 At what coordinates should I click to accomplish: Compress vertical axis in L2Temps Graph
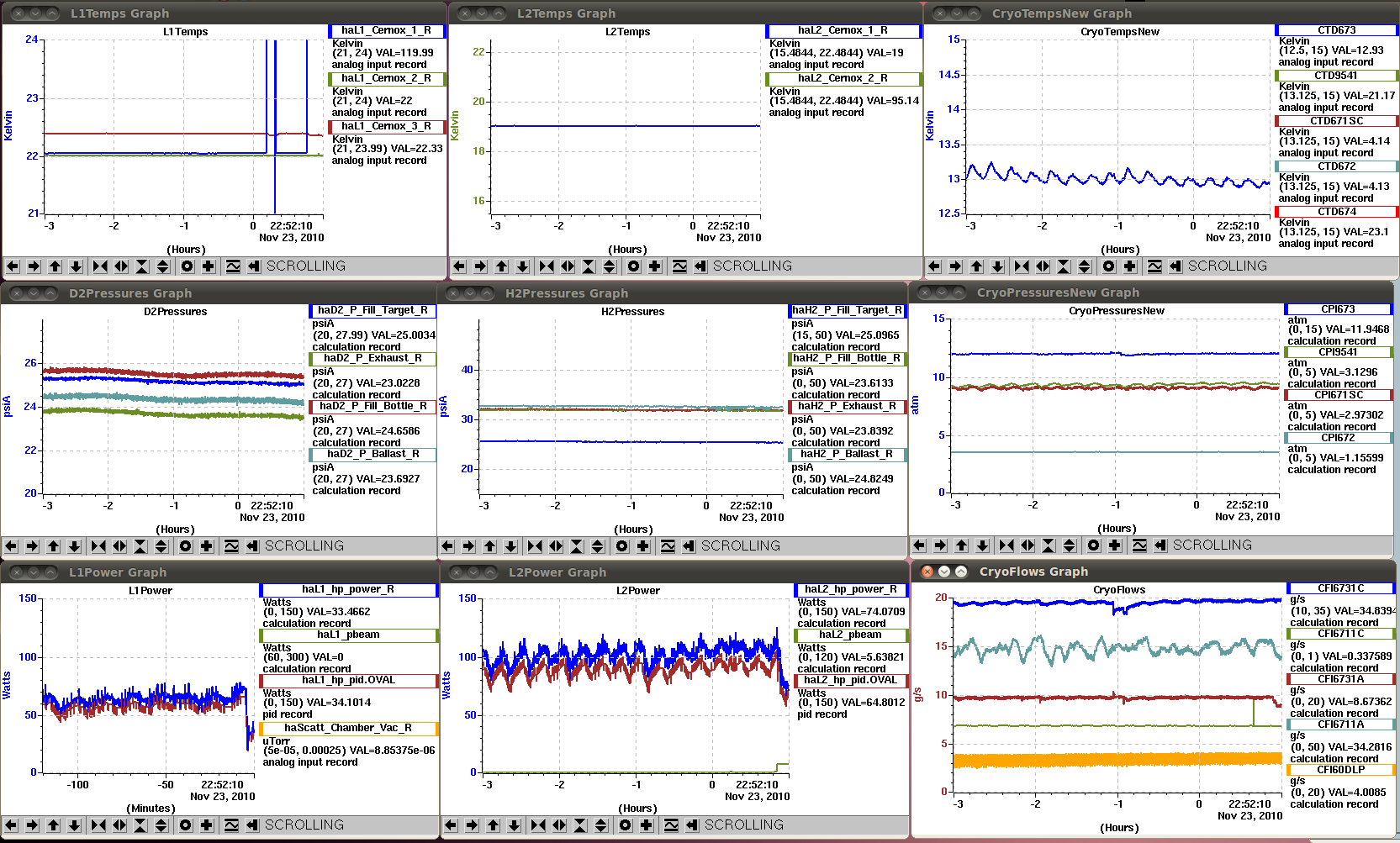coord(589,266)
